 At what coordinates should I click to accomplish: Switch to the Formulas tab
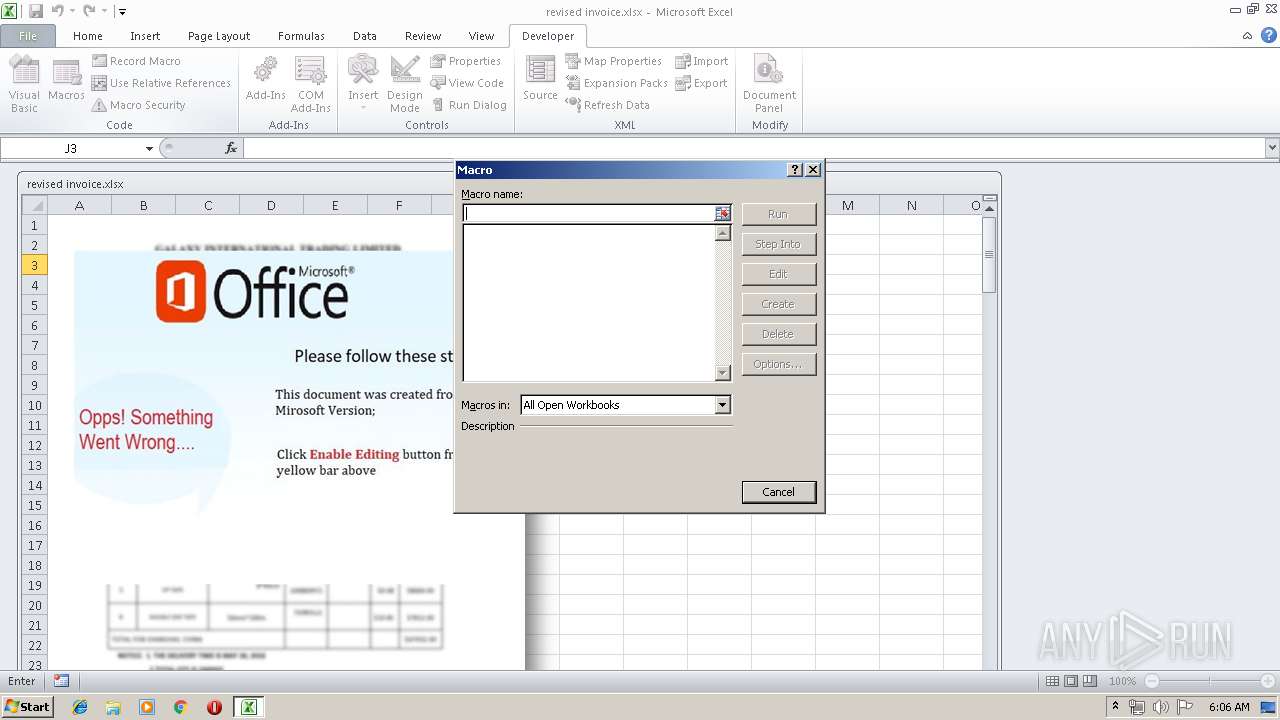tap(301, 36)
